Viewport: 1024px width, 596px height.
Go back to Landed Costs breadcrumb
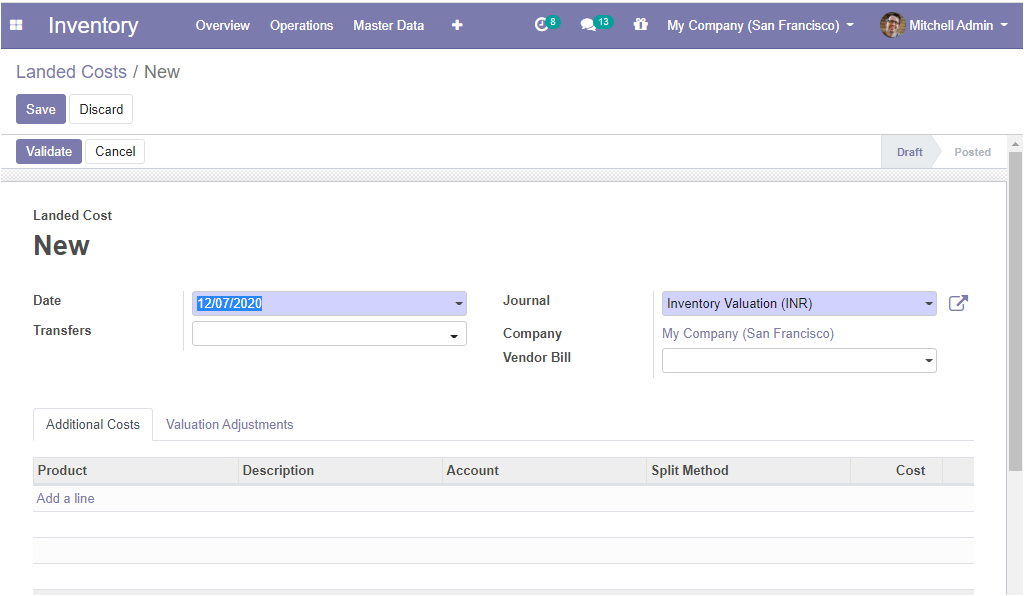pyautogui.click(x=71, y=72)
